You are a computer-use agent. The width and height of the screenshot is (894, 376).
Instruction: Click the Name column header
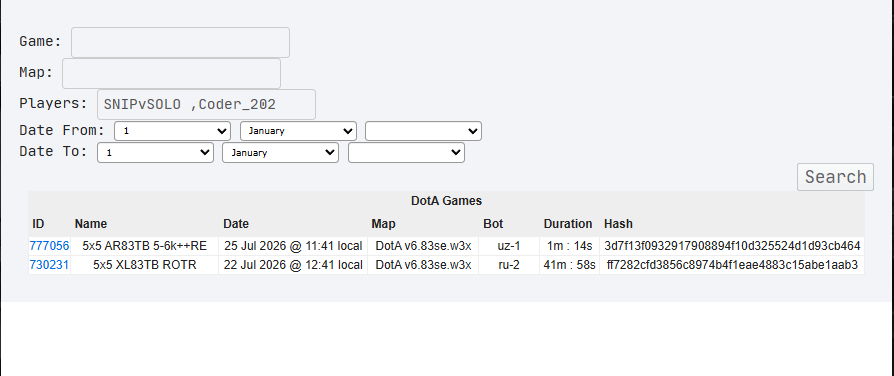pos(91,224)
